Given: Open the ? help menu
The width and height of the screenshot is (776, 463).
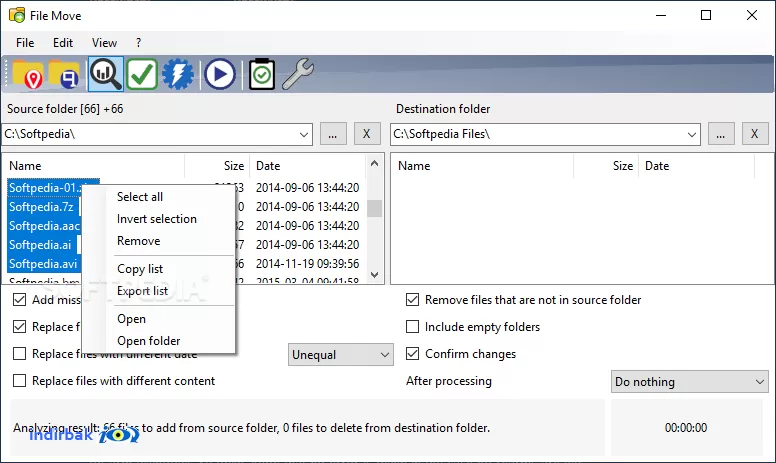Looking at the screenshot, I should point(139,43).
